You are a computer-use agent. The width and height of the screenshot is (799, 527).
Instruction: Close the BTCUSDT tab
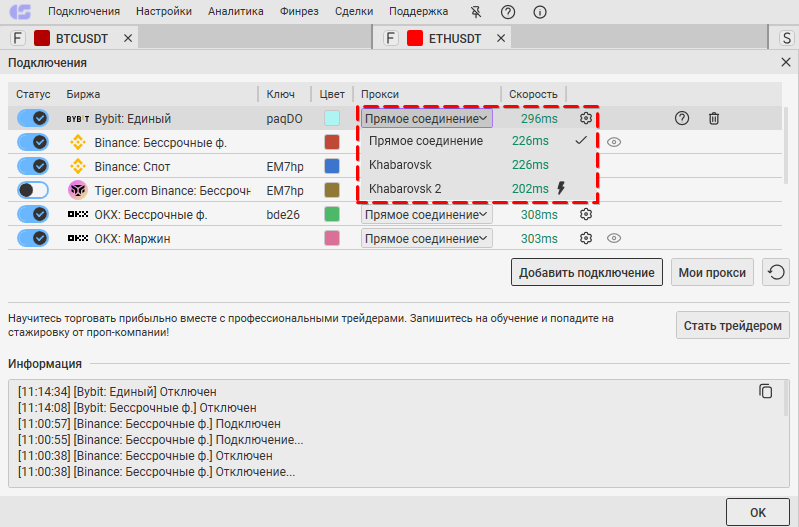pos(128,38)
